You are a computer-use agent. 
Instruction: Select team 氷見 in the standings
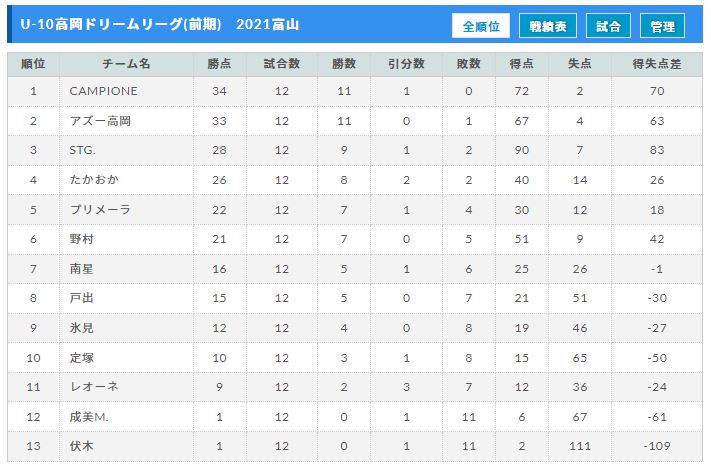[82, 328]
